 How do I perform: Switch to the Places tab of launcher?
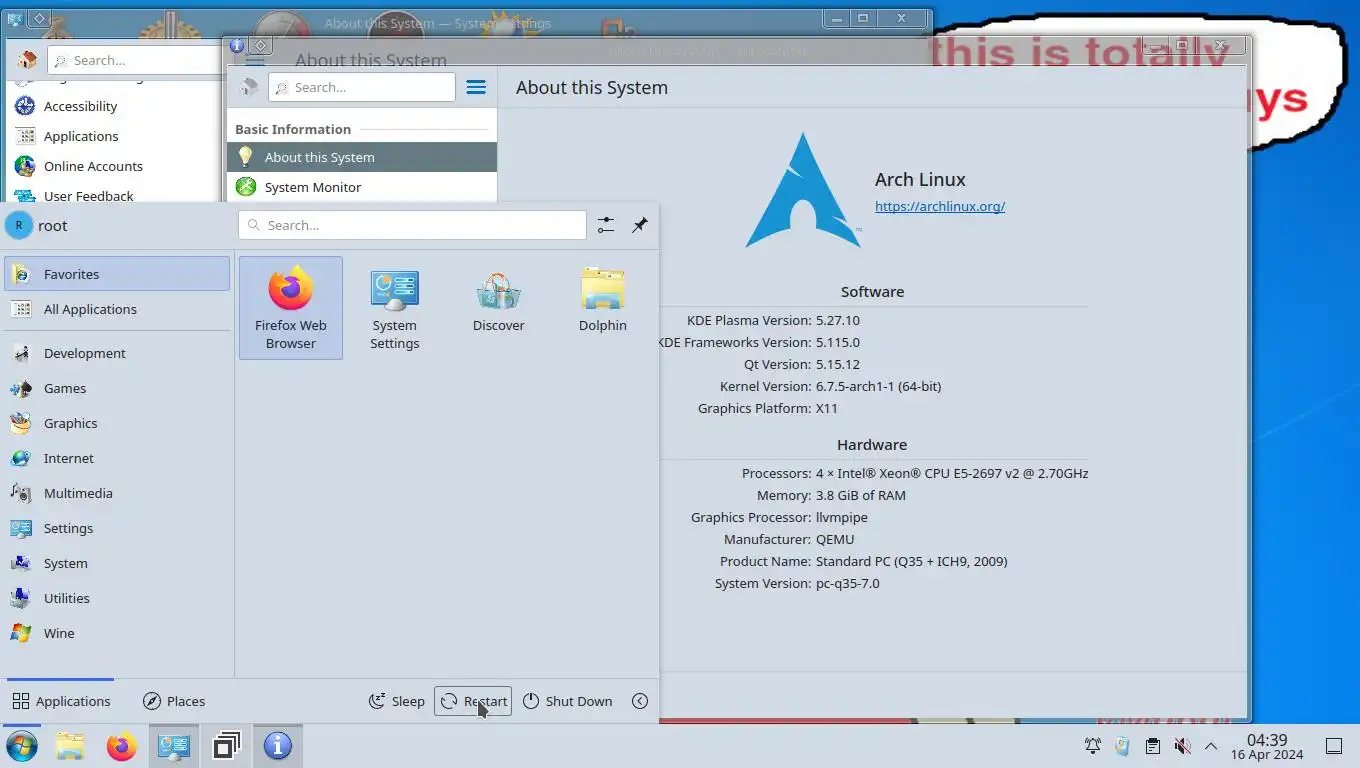[174, 701]
